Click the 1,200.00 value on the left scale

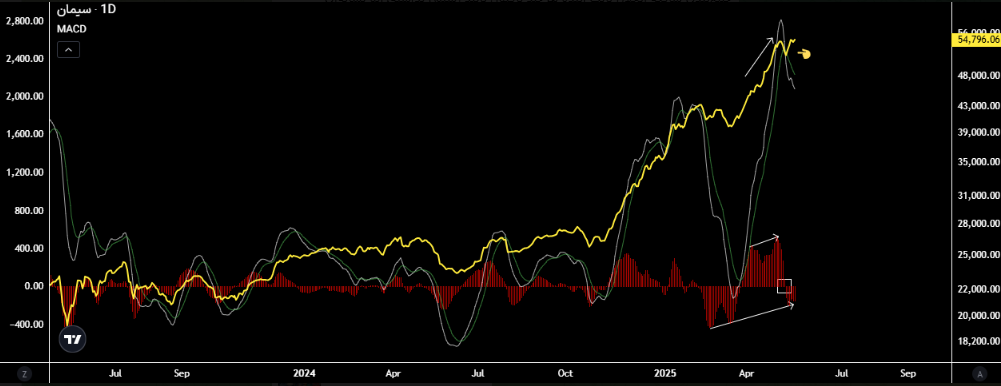(24, 172)
